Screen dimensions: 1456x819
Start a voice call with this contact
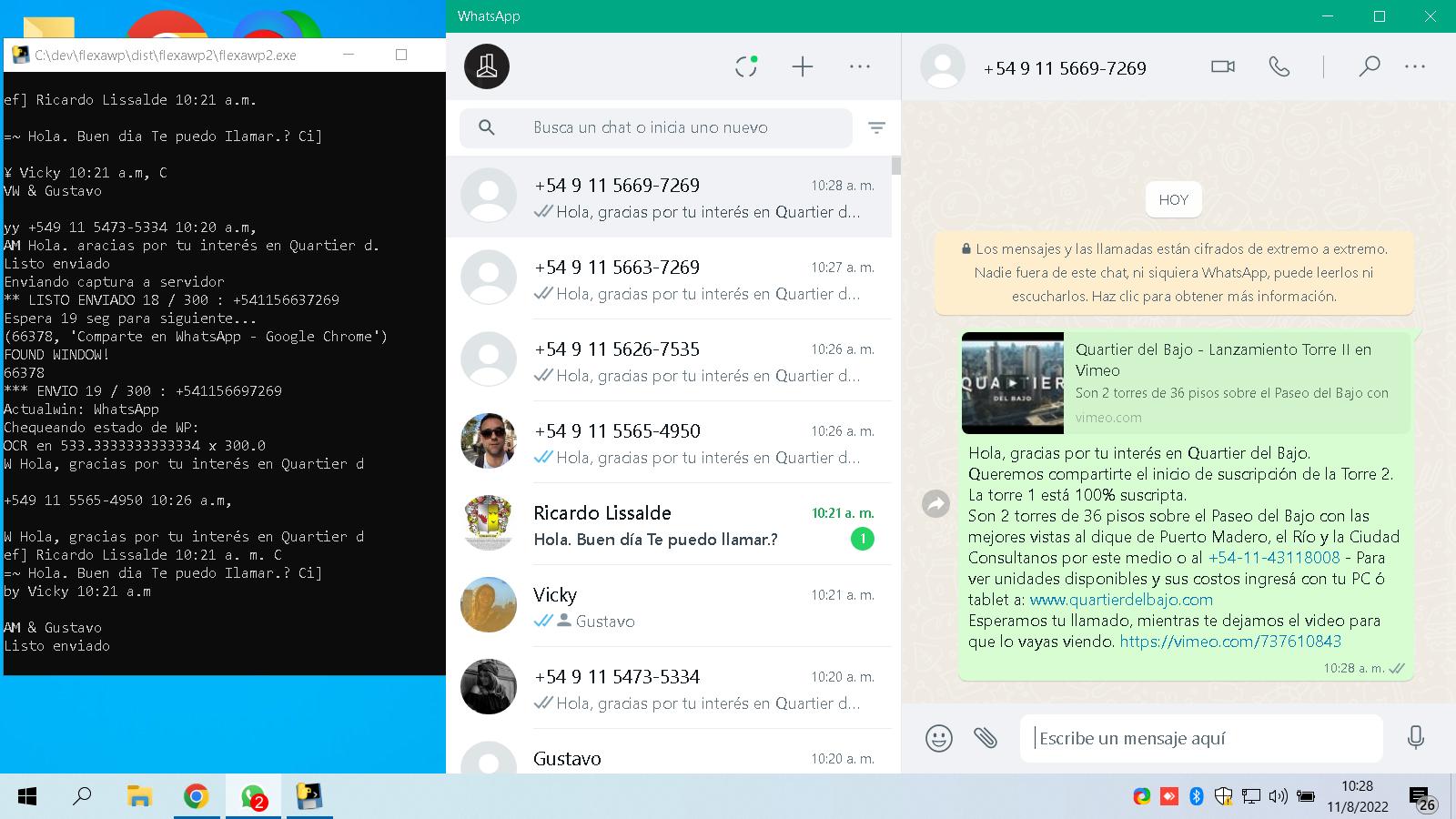1279,66
